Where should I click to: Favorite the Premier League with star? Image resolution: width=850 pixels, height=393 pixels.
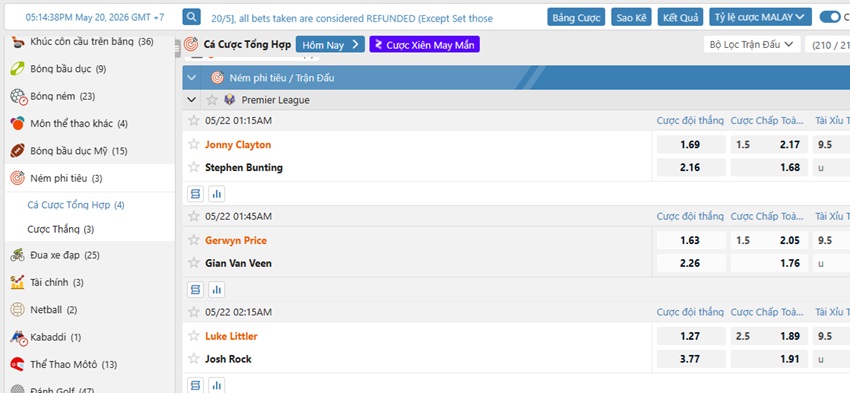[x=212, y=100]
